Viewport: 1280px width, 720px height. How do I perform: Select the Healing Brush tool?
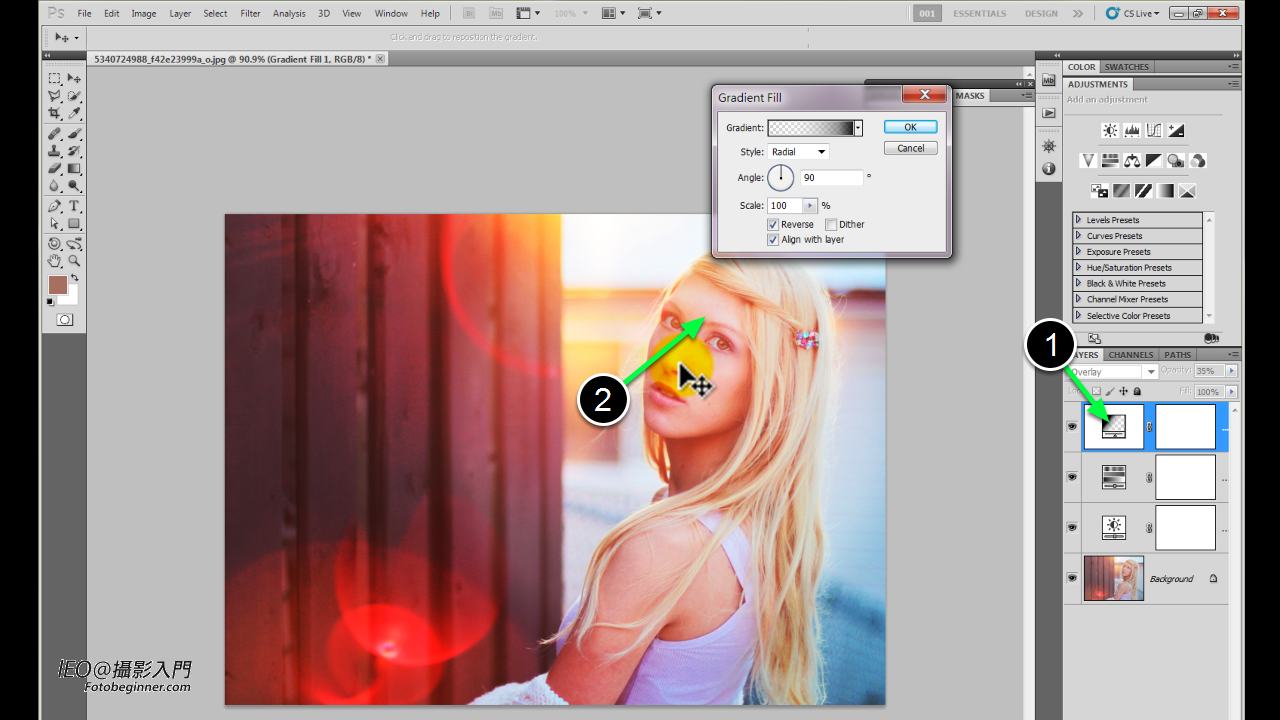click(54, 133)
